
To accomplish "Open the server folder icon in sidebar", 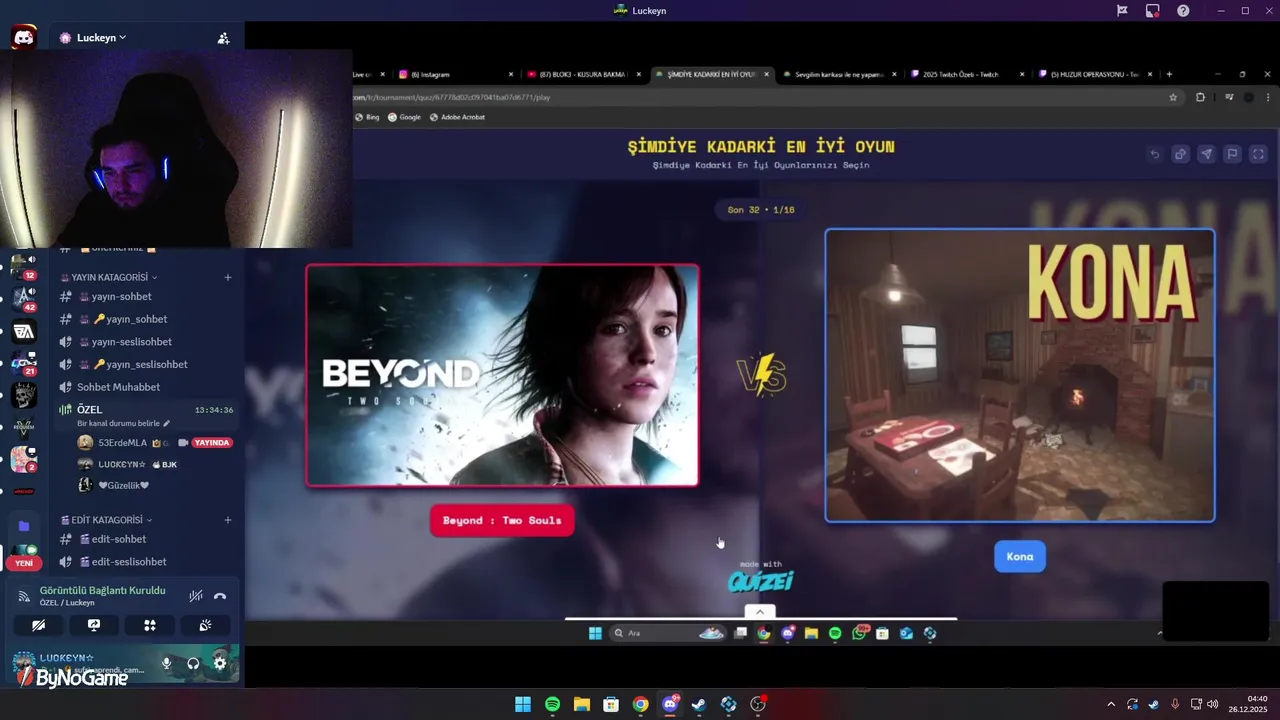I will pyautogui.click(x=24, y=526).
